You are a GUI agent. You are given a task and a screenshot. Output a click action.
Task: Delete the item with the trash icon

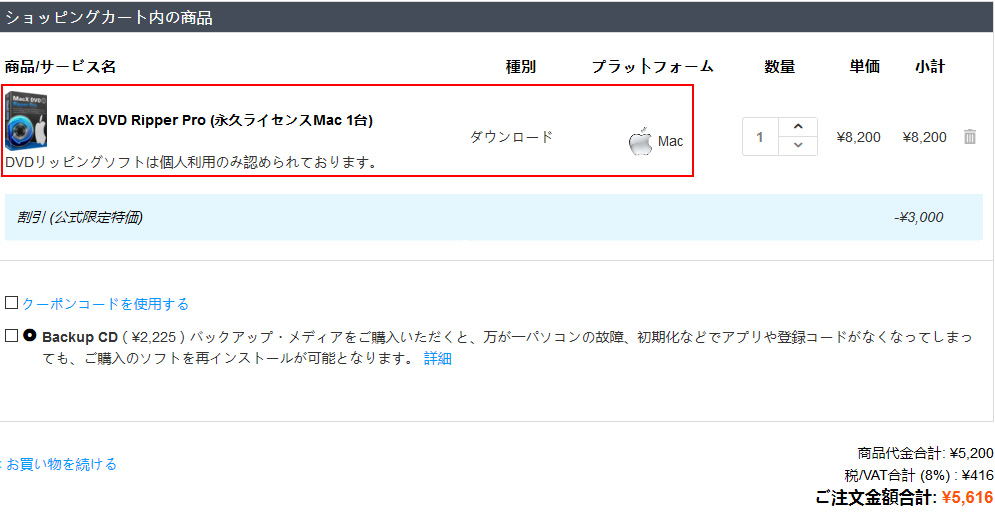970,136
